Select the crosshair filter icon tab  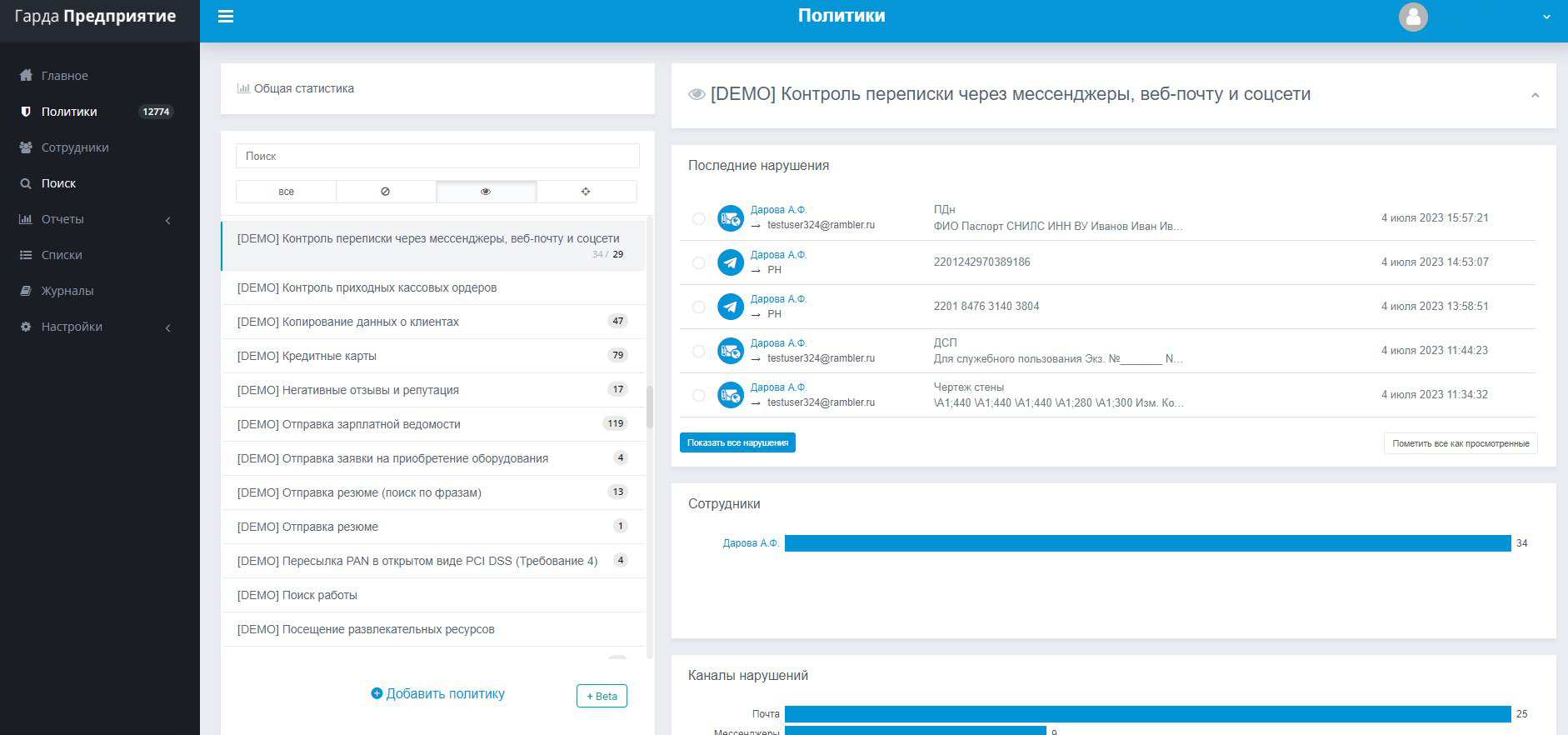pyautogui.click(x=587, y=192)
